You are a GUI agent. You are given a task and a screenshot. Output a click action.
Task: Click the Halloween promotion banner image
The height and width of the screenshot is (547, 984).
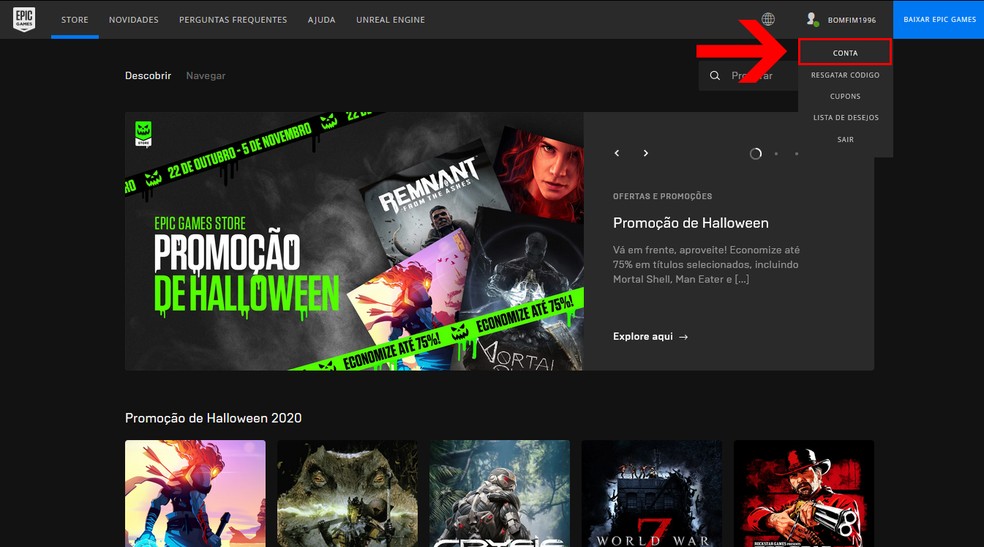tap(354, 241)
